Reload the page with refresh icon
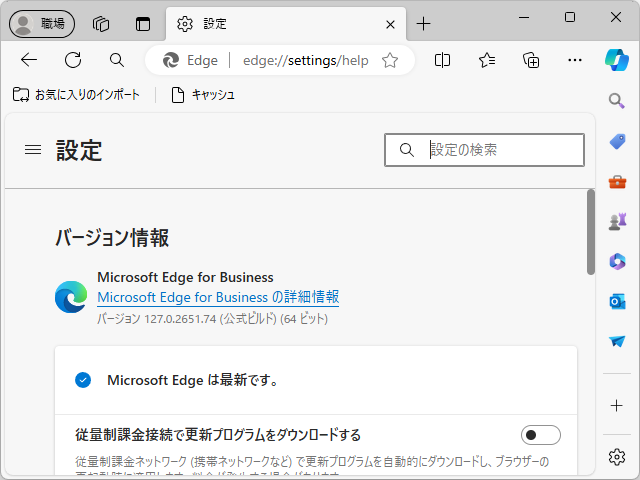Screen dimensions: 640x480 coord(73,60)
